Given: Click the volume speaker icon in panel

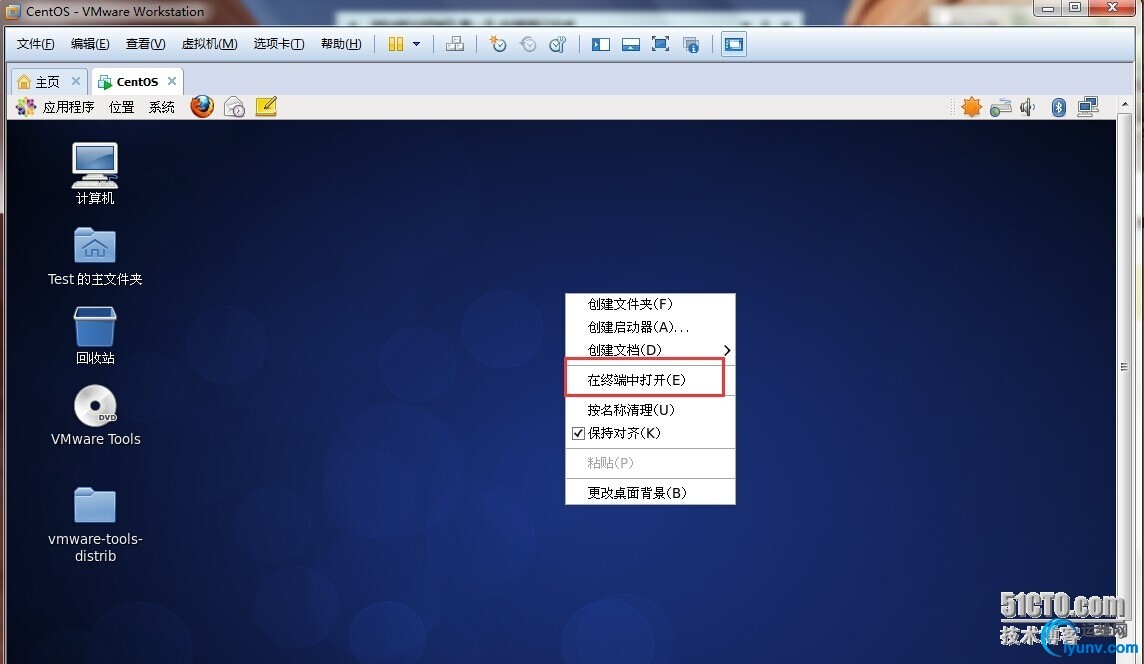Looking at the screenshot, I should pos(1028,107).
